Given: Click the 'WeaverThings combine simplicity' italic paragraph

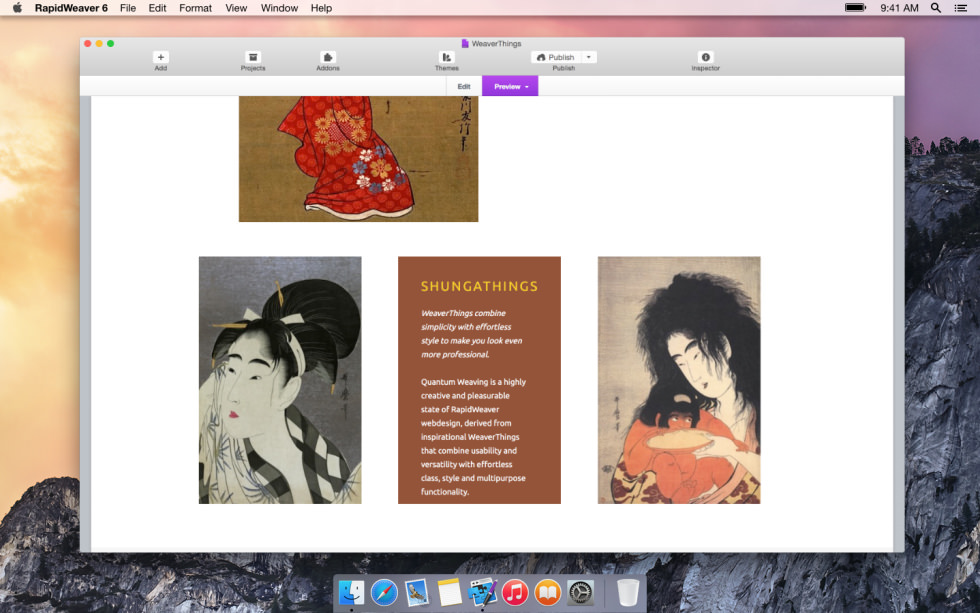Looking at the screenshot, I should click(x=471, y=334).
